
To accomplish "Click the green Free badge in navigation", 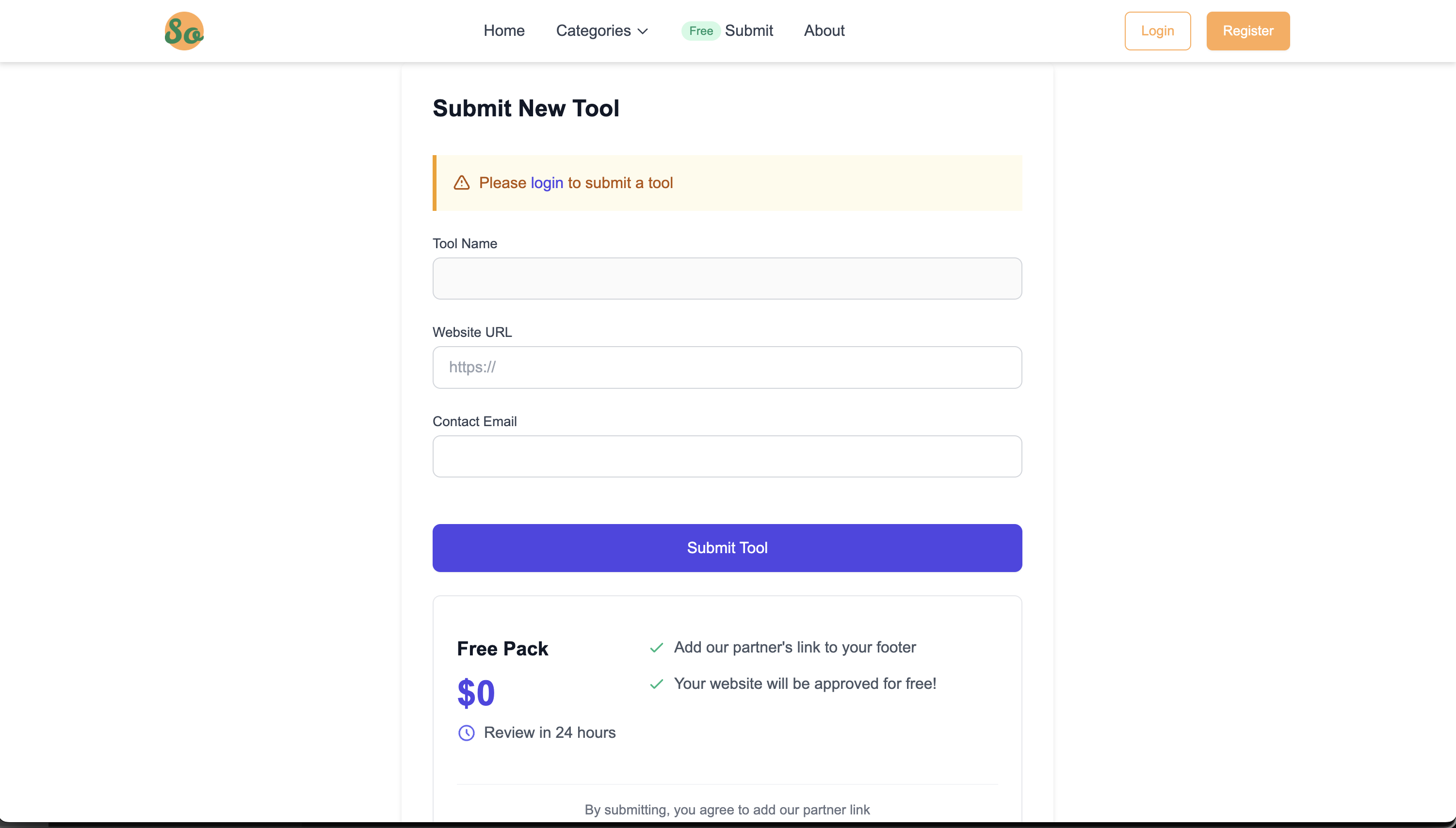I will tap(701, 31).
